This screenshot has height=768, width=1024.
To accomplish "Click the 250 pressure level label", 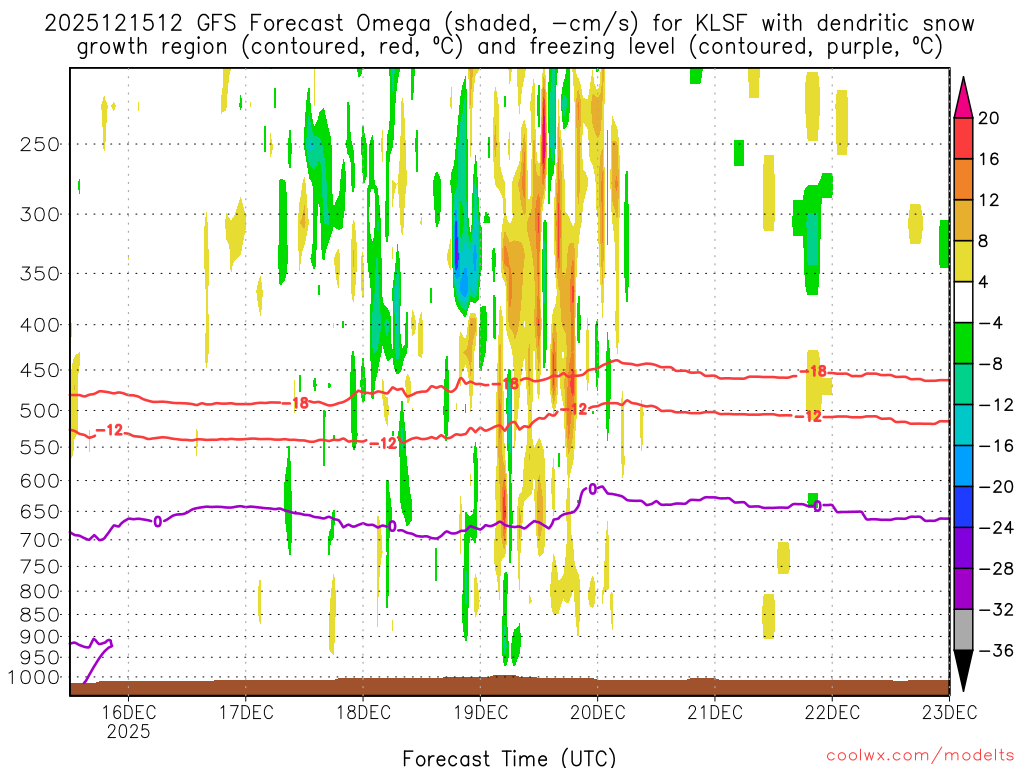I will coord(40,144).
